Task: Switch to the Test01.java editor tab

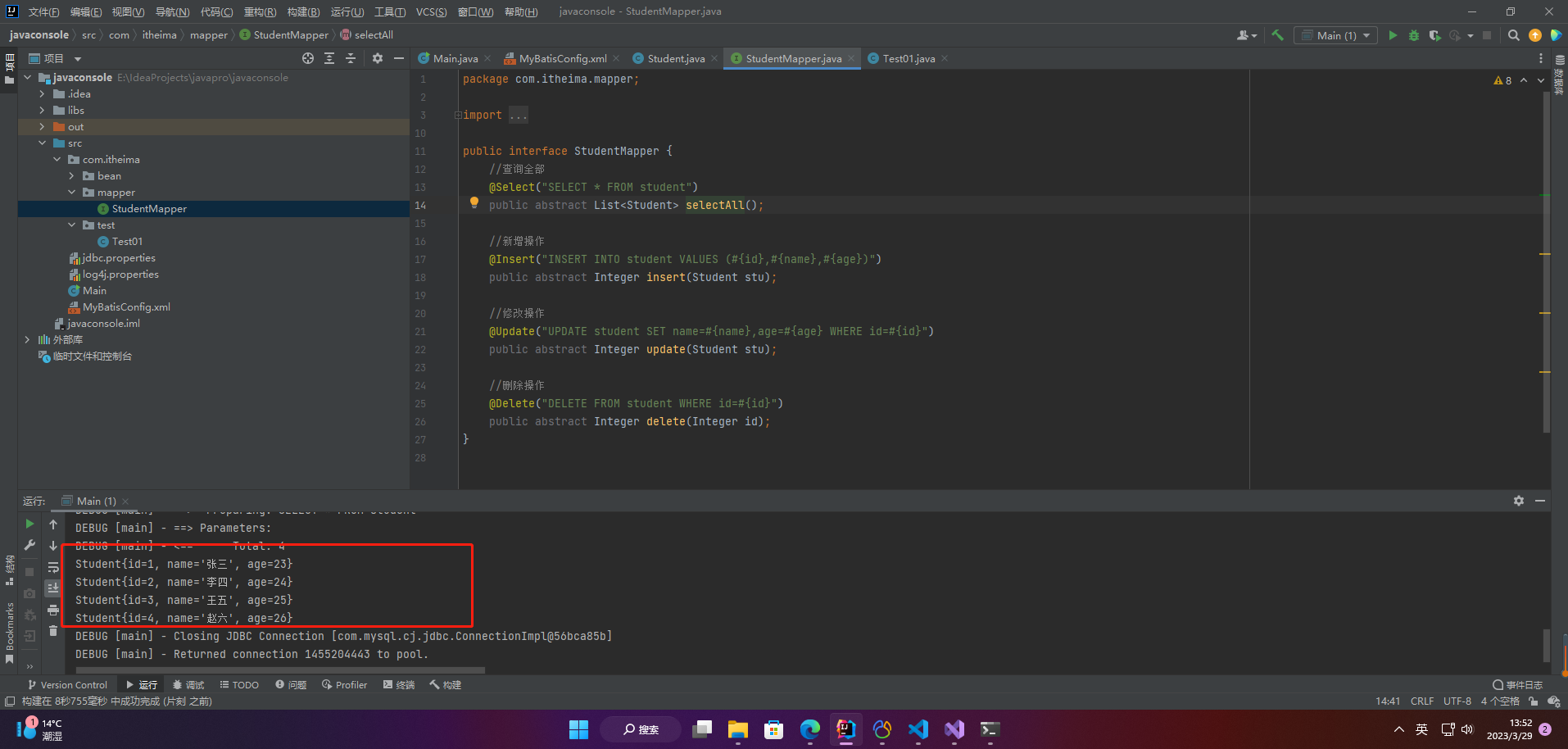Action: pyautogui.click(x=908, y=58)
